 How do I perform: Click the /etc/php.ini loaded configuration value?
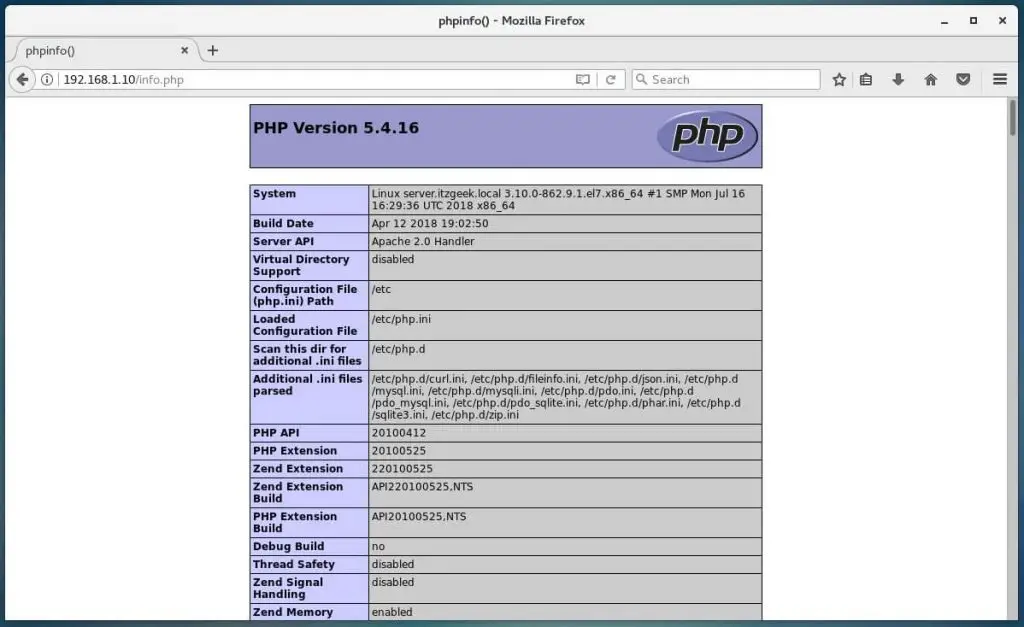coord(401,319)
